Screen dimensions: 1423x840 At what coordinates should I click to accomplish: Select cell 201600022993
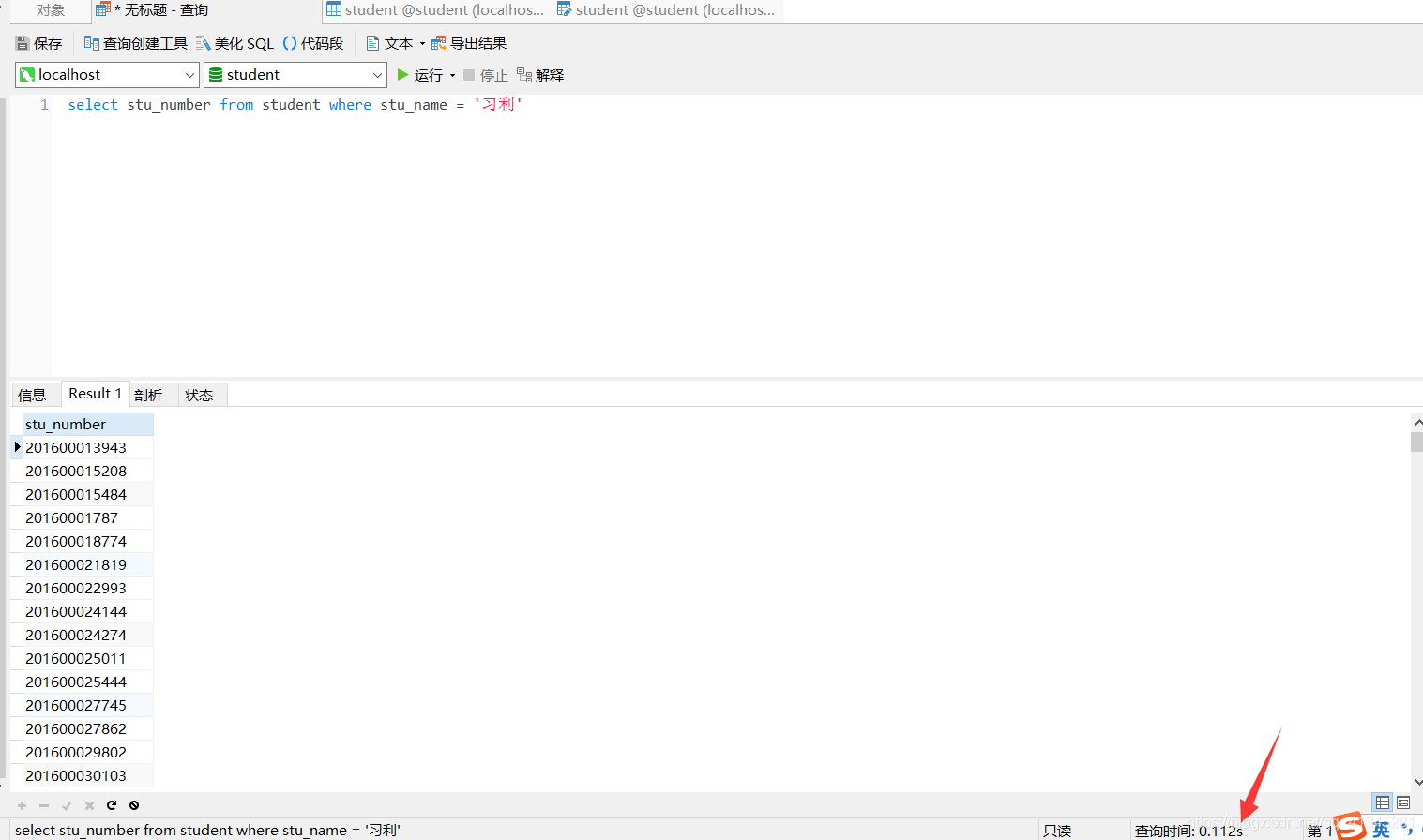pos(87,588)
